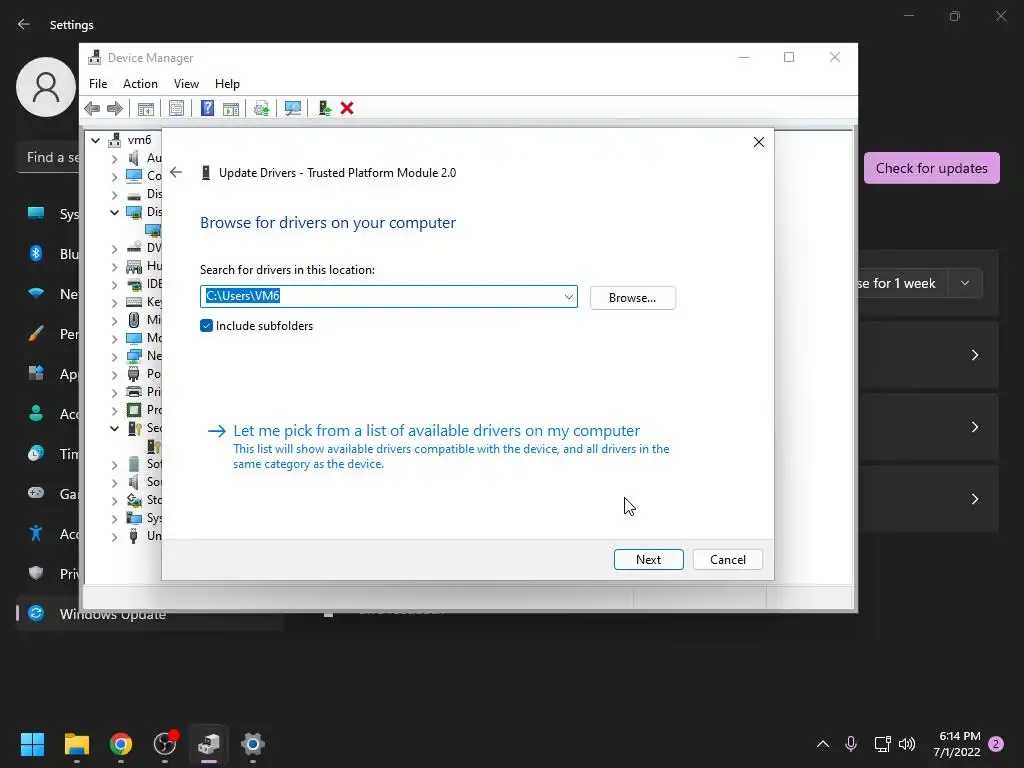1024x768 pixels.
Task: Click the Security devices category key icon
Action: pyautogui.click(x=135, y=428)
